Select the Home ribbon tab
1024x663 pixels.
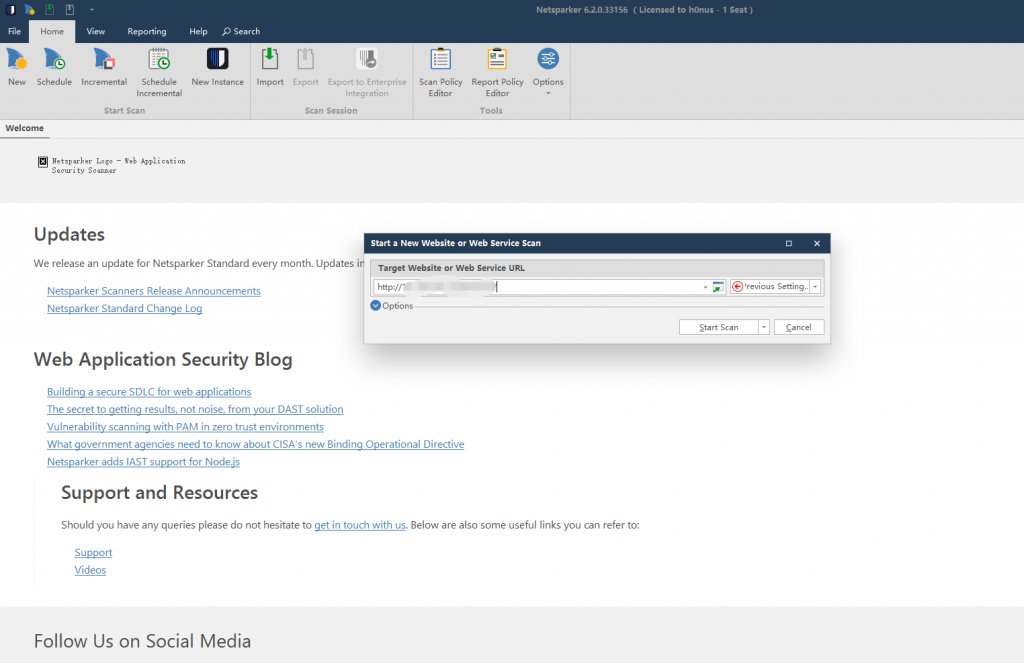pyautogui.click(x=52, y=31)
